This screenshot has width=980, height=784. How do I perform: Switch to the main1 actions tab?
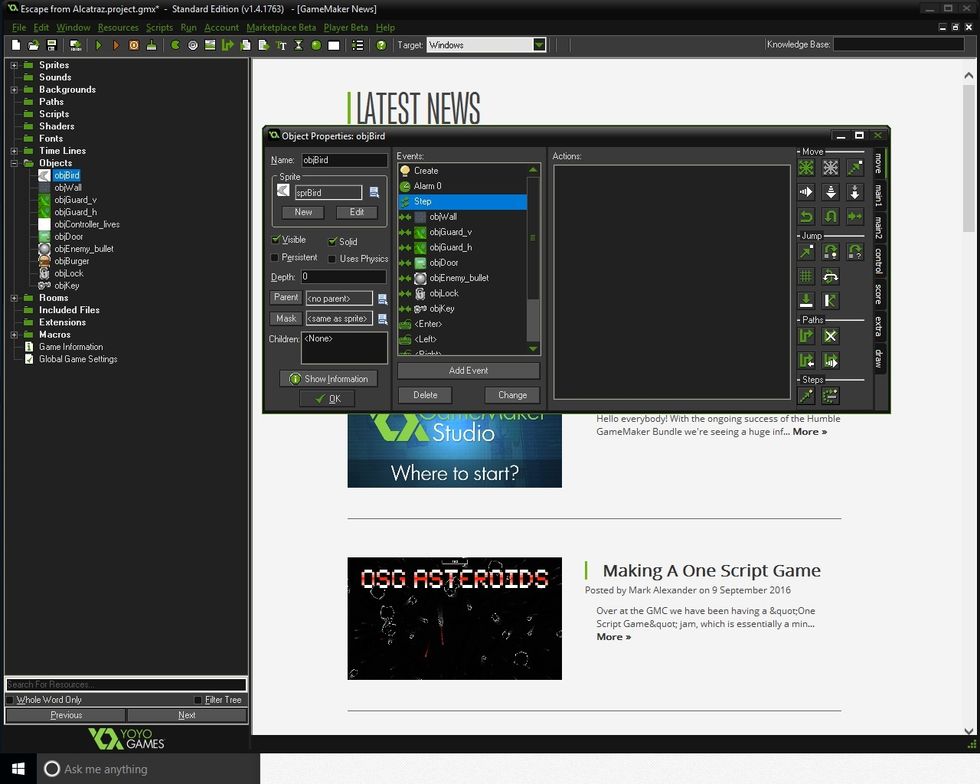pos(879,196)
